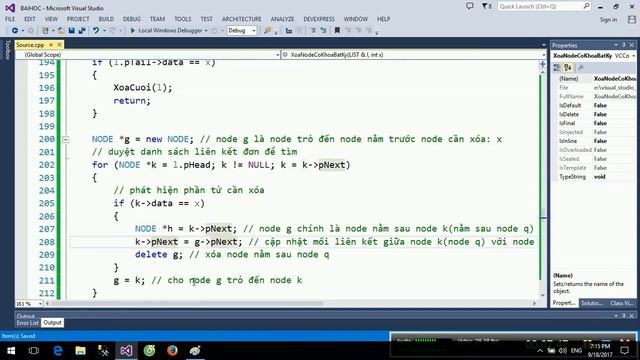Open Task View on the taskbar
Viewport: 640px width, 360px height.
(x=34, y=351)
